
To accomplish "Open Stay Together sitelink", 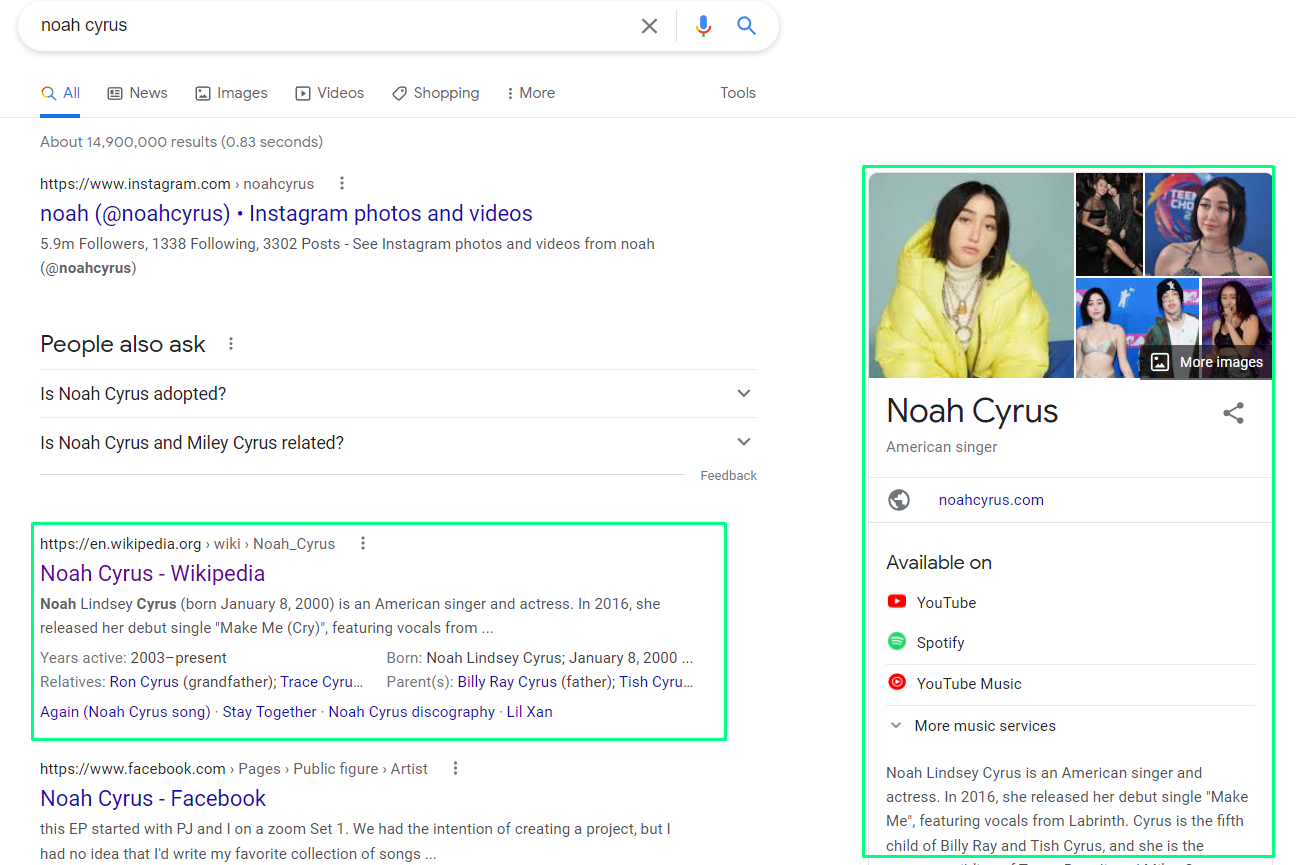I will pyautogui.click(x=269, y=712).
